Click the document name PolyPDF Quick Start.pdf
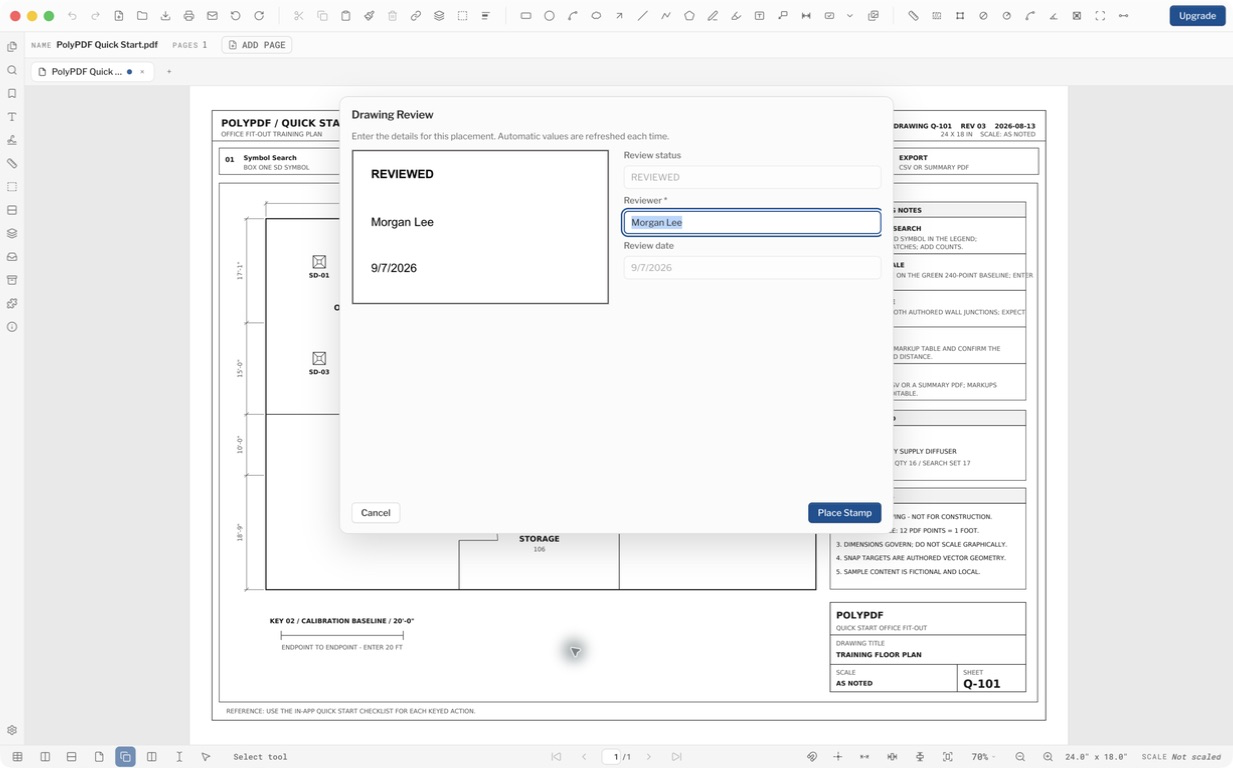 107,45
